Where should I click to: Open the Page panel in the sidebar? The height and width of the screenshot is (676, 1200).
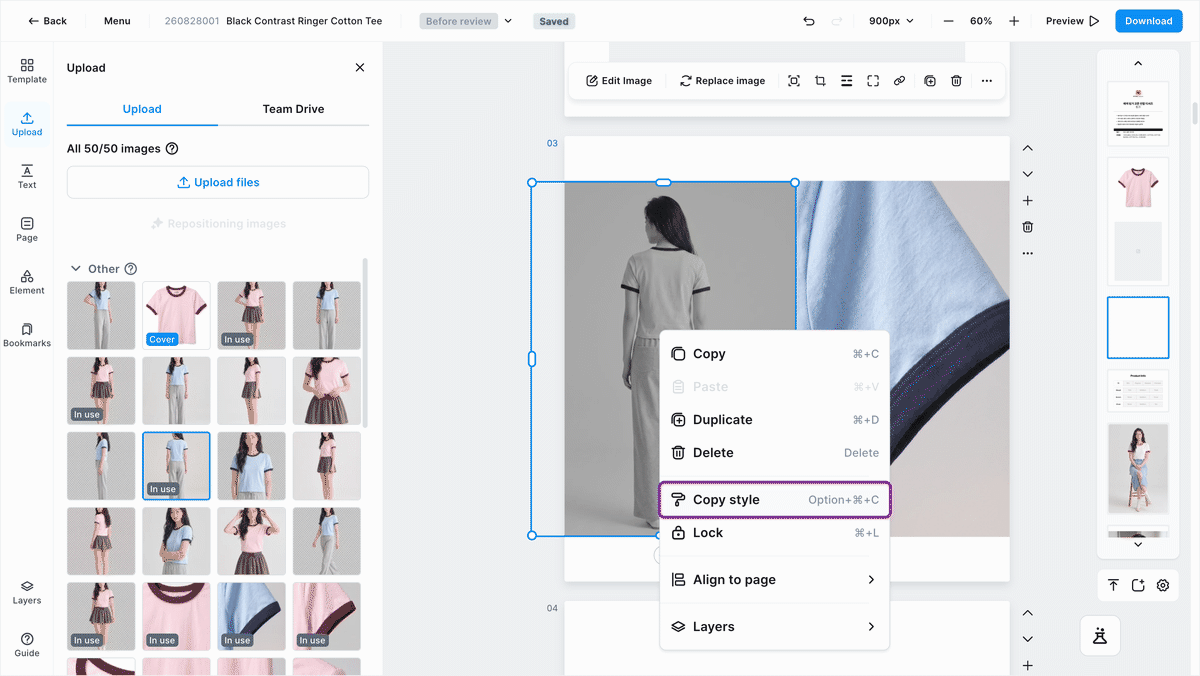coord(27,230)
